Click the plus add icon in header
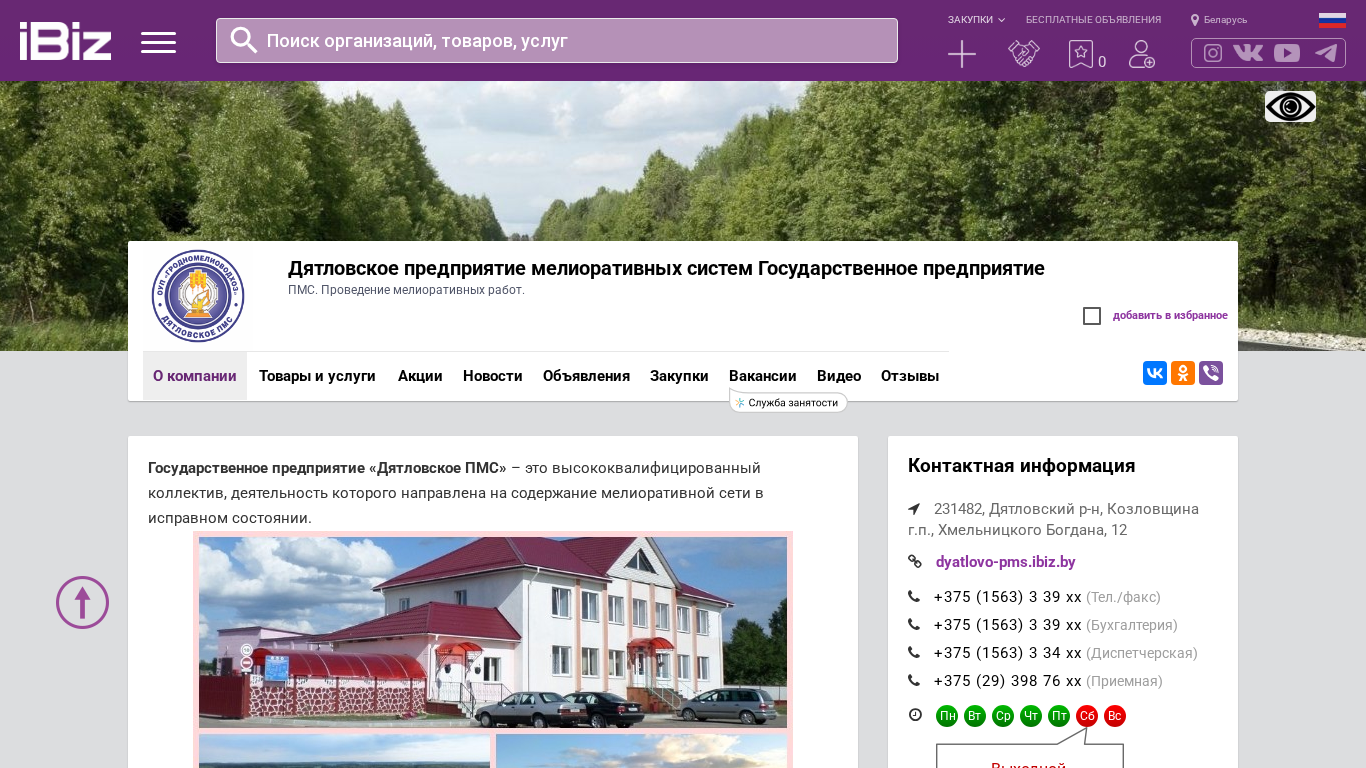1366x768 pixels. (962, 54)
